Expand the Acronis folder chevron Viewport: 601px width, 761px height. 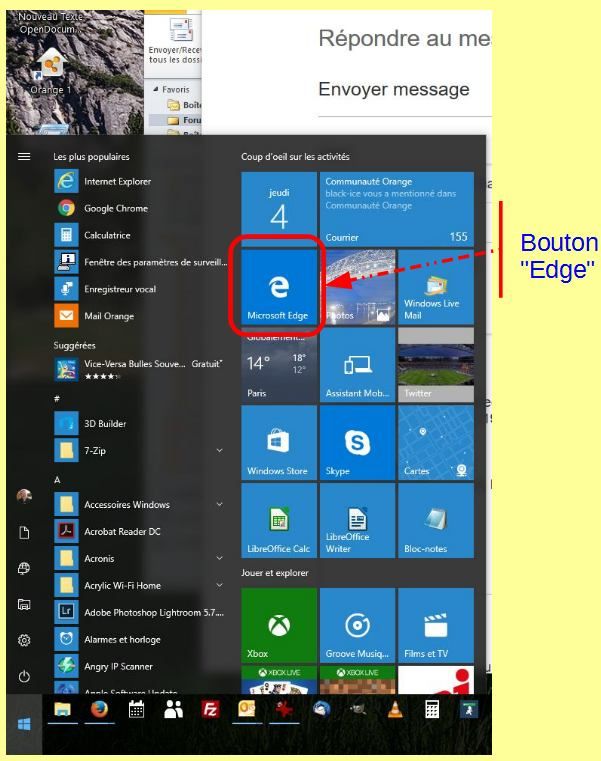pos(219,559)
